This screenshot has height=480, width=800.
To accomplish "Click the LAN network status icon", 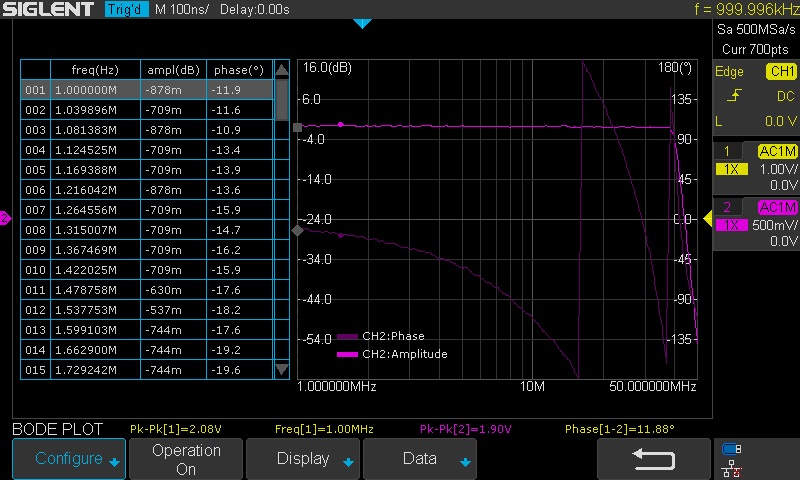I will click(x=731, y=467).
